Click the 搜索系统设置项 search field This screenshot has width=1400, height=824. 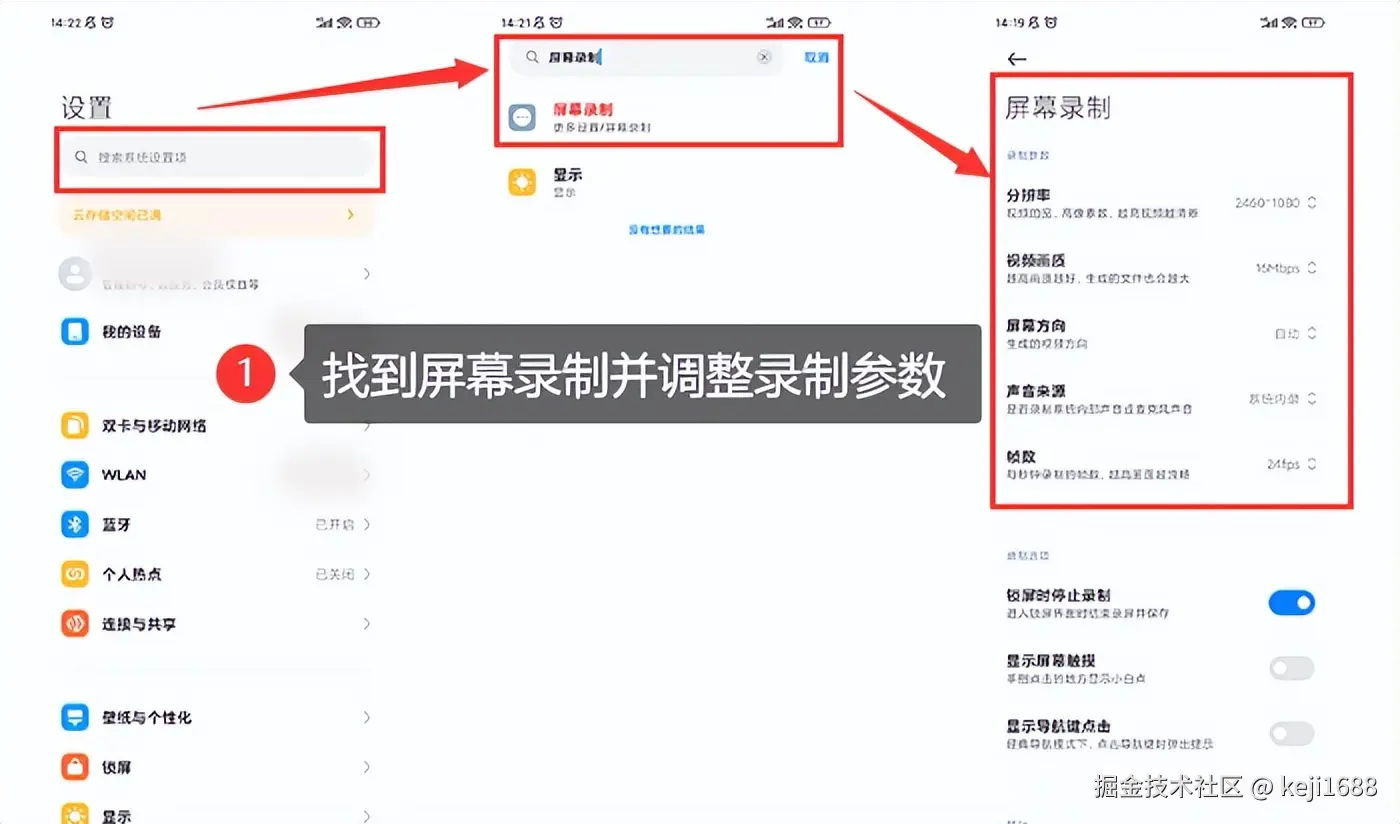pos(219,157)
